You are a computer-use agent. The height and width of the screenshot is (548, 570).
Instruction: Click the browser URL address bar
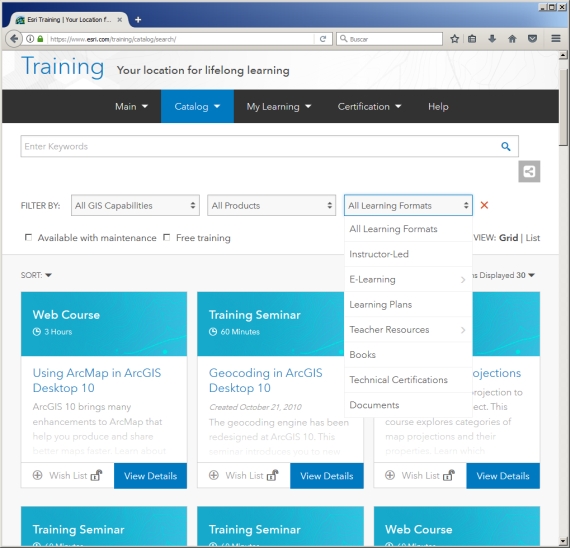click(181, 39)
